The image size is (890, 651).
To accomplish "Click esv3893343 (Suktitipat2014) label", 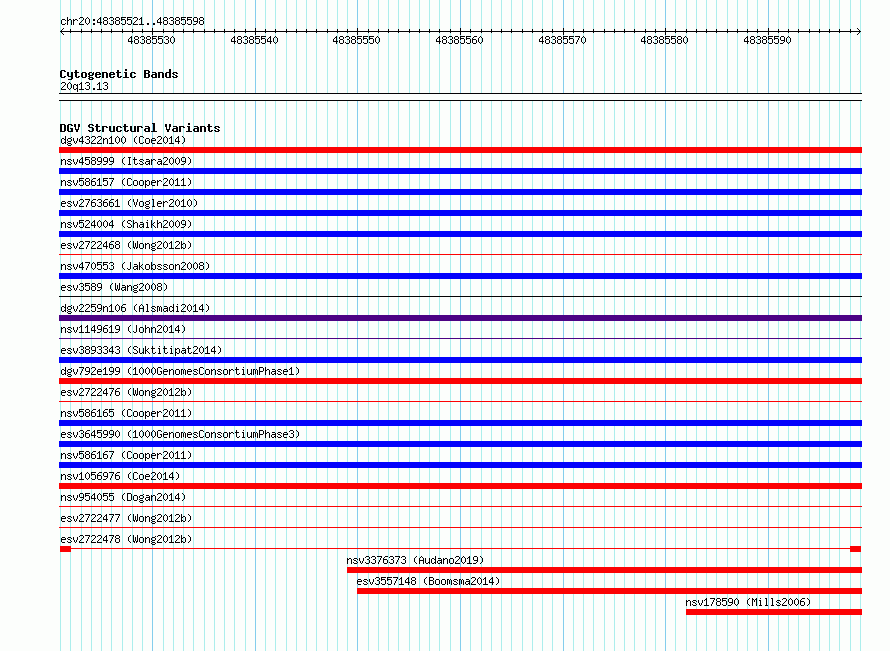I will [141, 350].
